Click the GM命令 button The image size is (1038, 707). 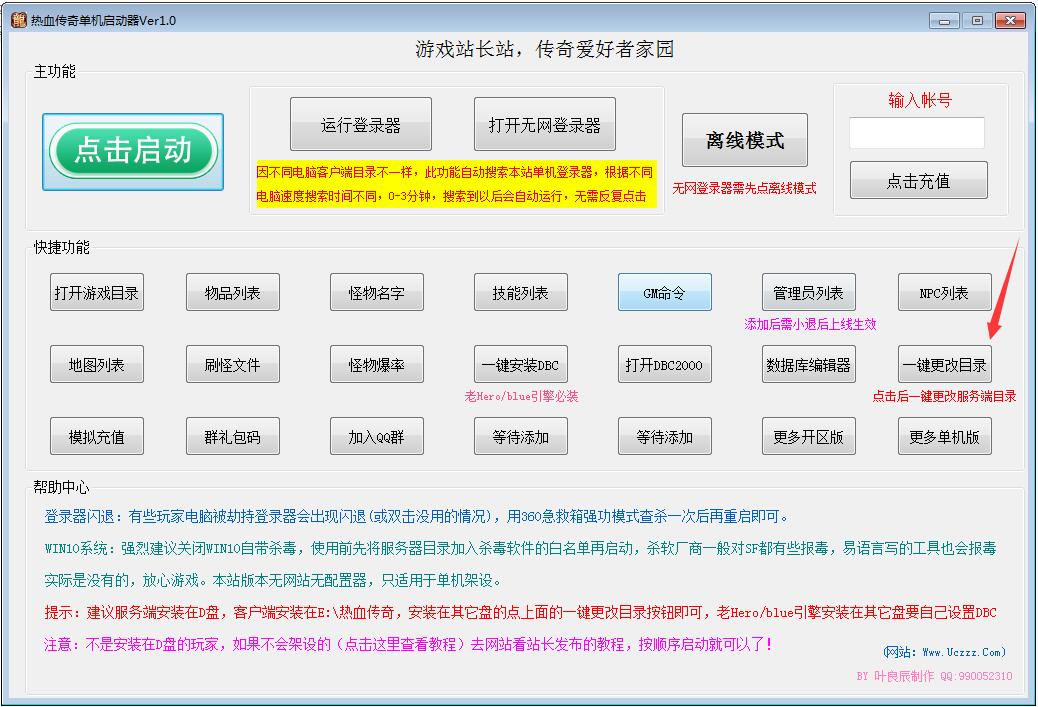[x=665, y=292]
